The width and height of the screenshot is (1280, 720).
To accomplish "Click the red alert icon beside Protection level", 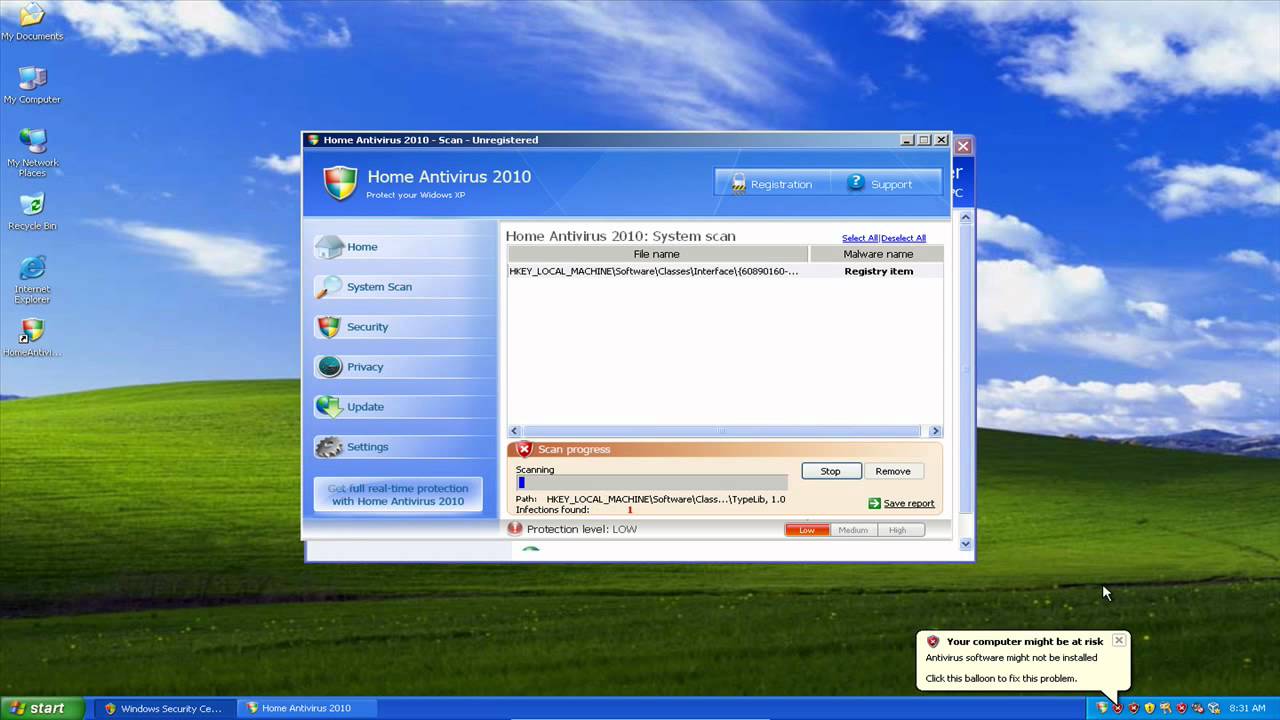I will [x=515, y=528].
